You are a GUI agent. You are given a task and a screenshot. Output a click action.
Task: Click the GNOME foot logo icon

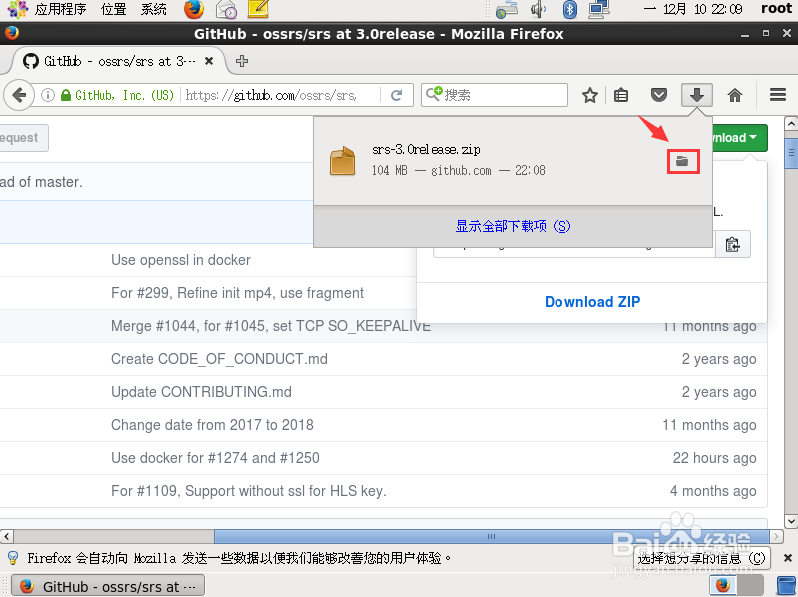coord(17,9)
